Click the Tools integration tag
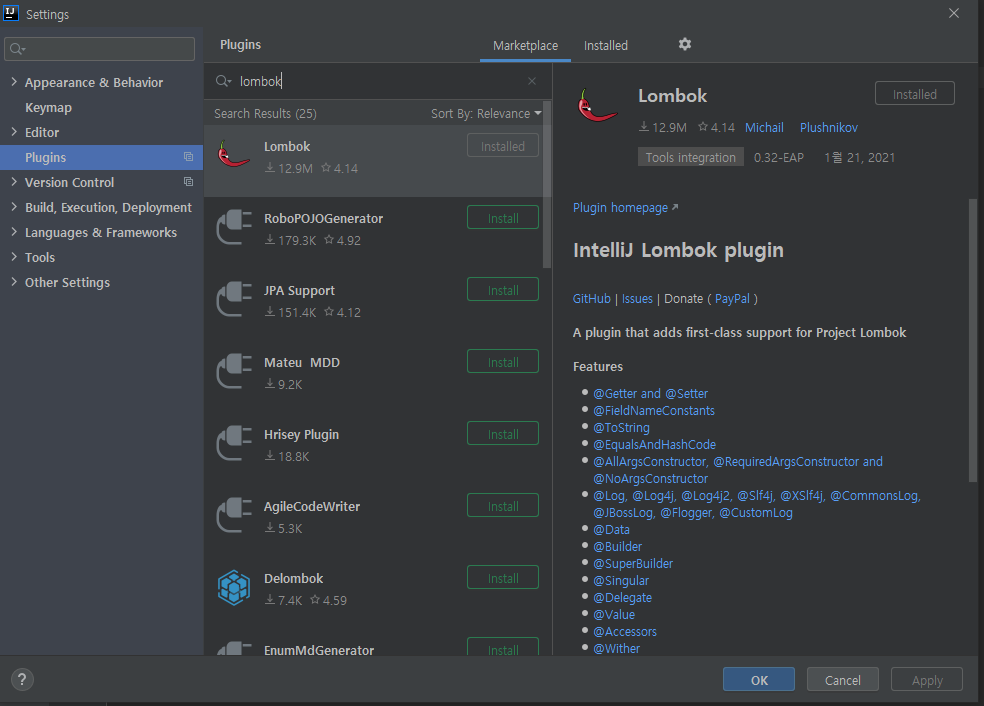This screenshot has width=984, height=706. pyautogui.click(x=690, y=157)
